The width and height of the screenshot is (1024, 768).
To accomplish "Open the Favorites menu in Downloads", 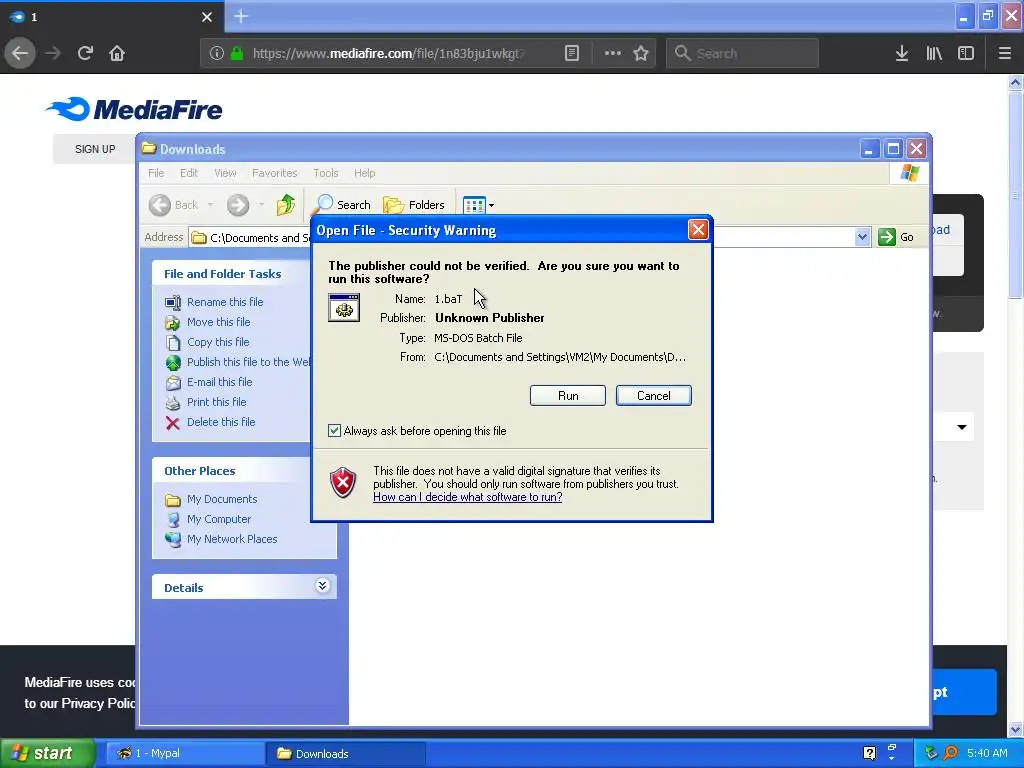I will tap(274, 173).
